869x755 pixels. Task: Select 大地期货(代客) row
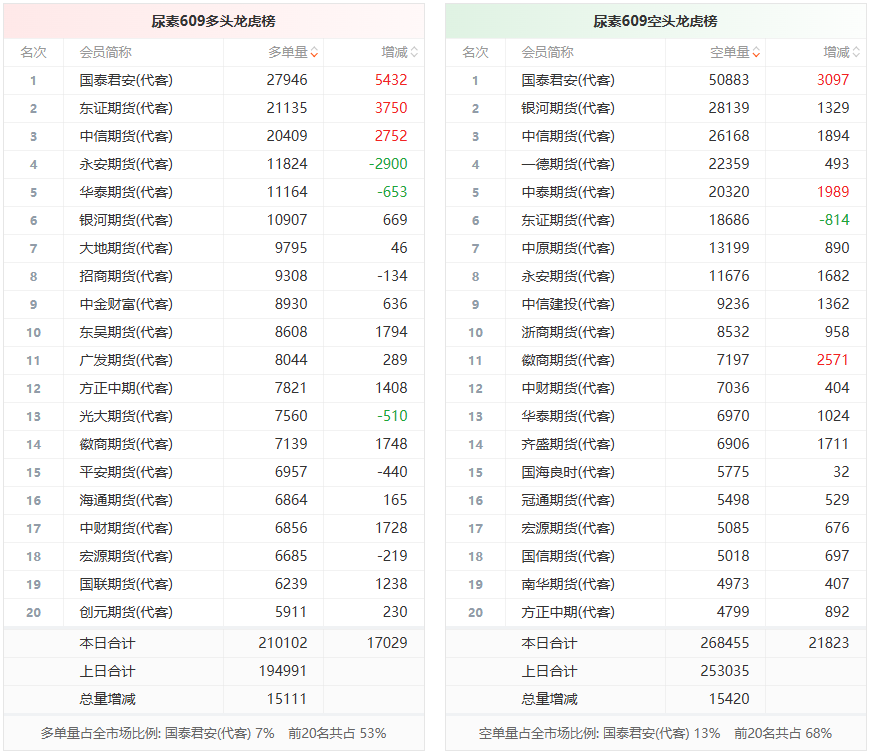(x=214, y=248)
